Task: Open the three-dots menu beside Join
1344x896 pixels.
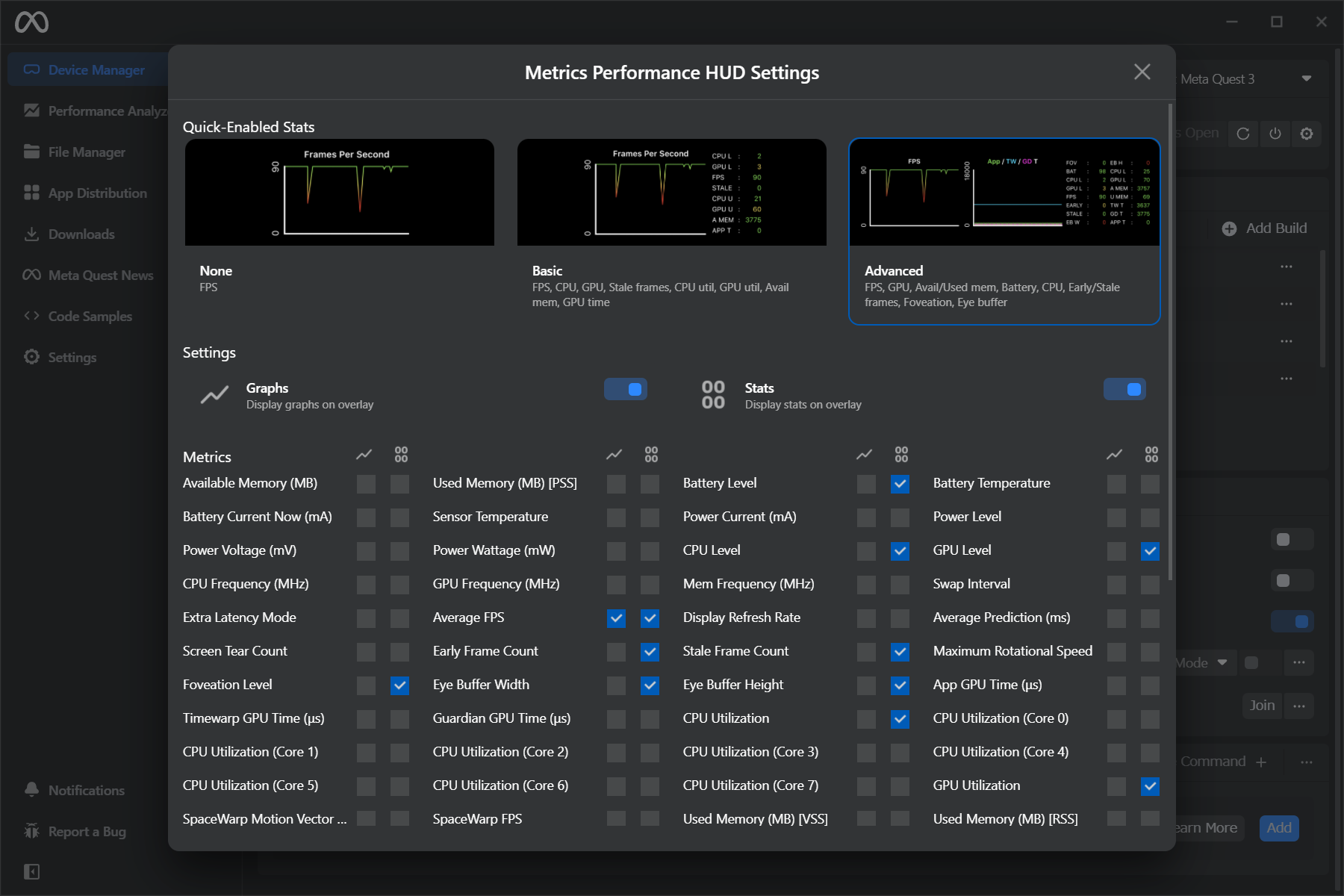Action: pyautogui.click(x=1299, y=706)
